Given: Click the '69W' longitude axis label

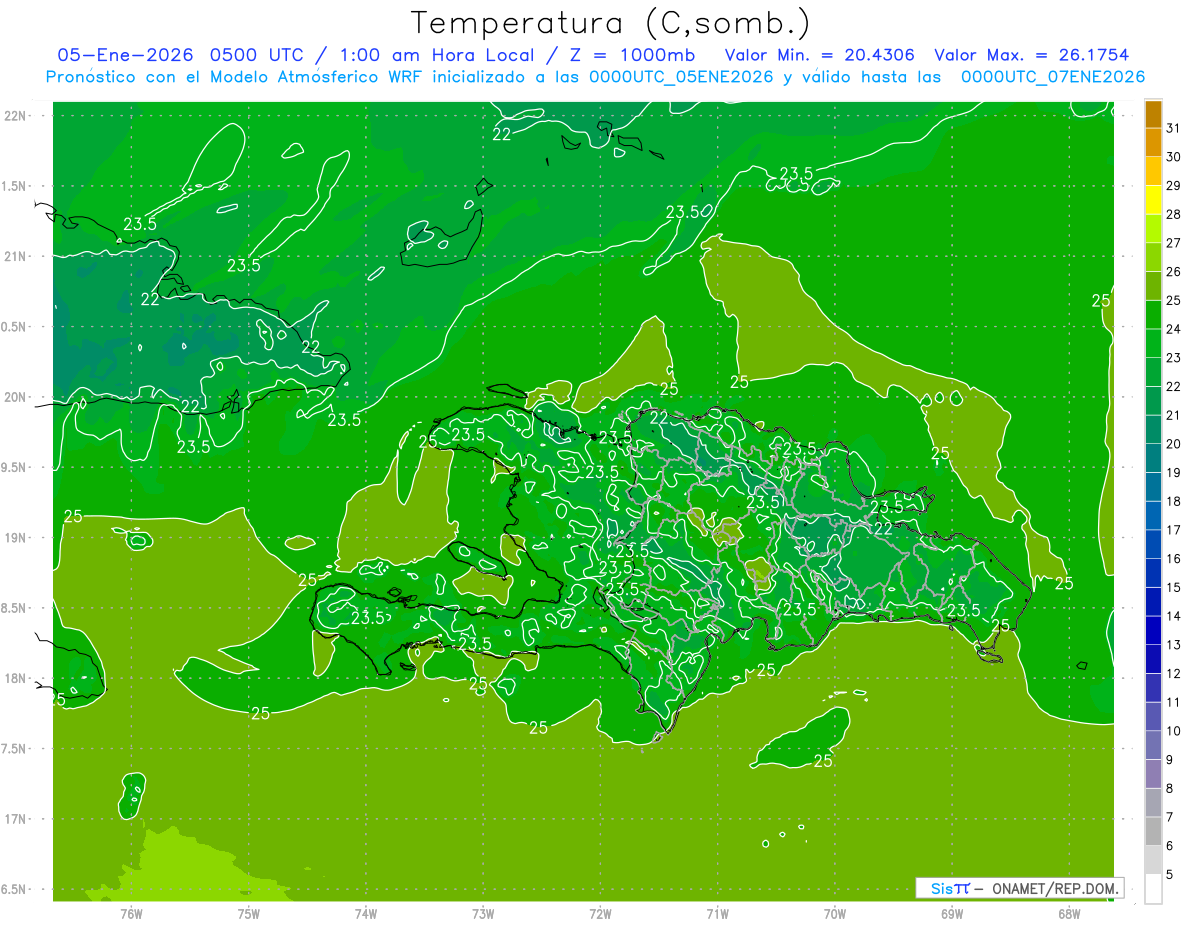Looking at the screenshot, I should tap(951, 913).
